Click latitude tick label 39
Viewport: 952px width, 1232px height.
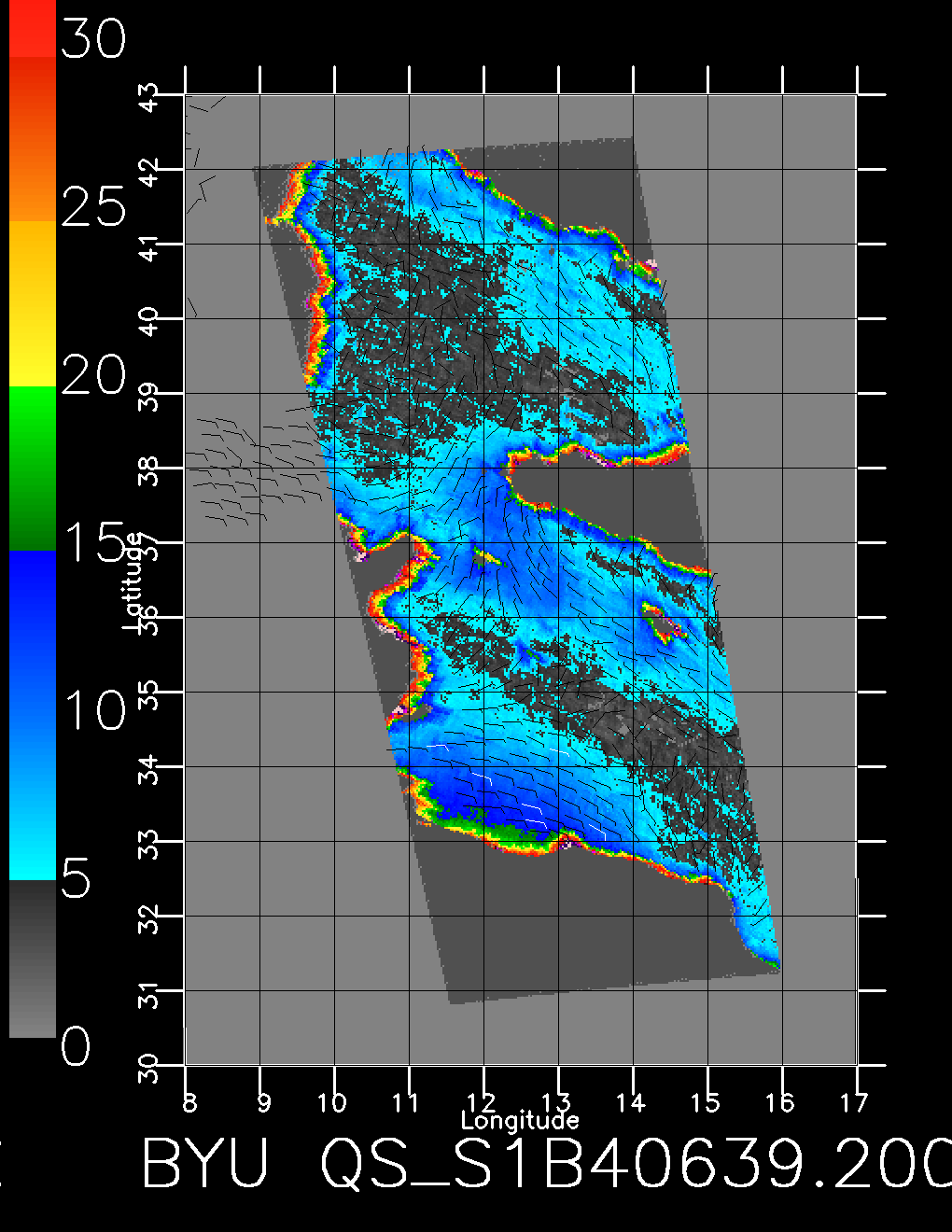click(x=149, y=397)
